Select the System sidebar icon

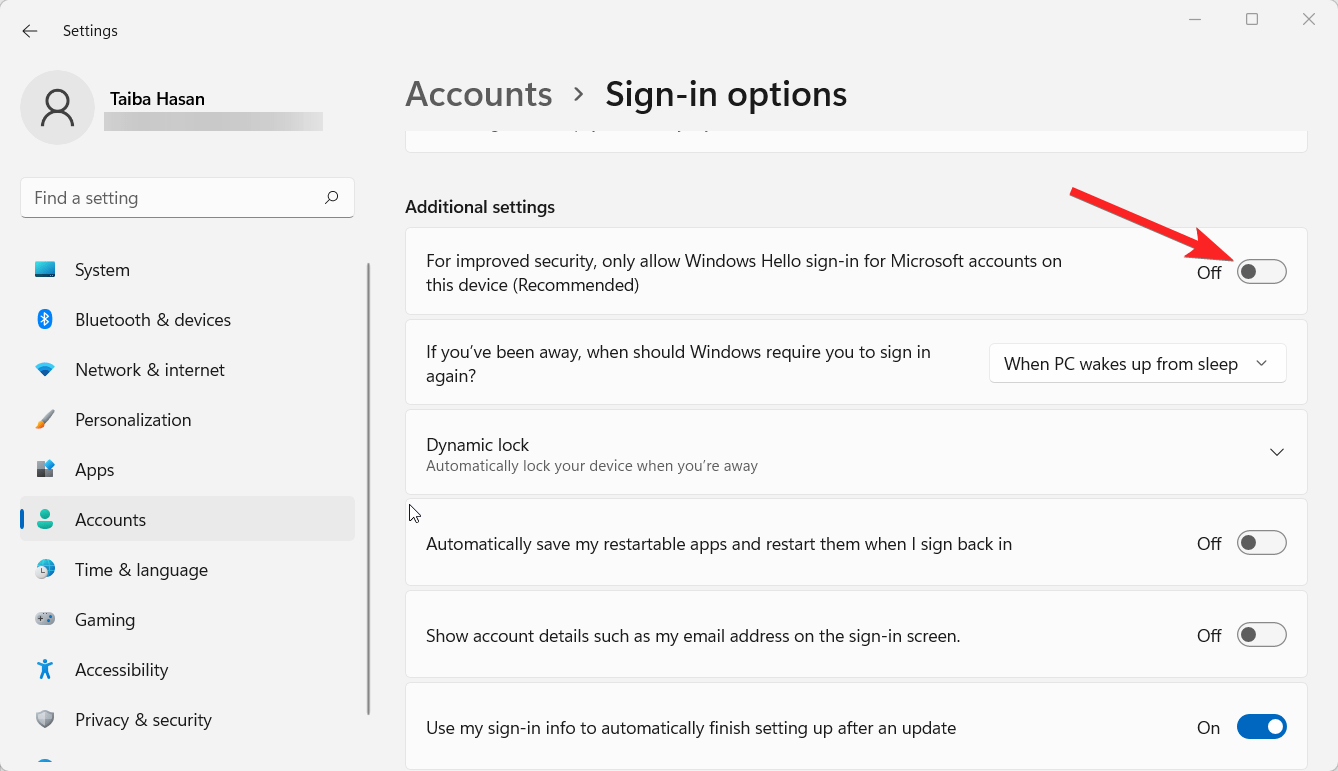pyautogui.click(x=45, y=269)
